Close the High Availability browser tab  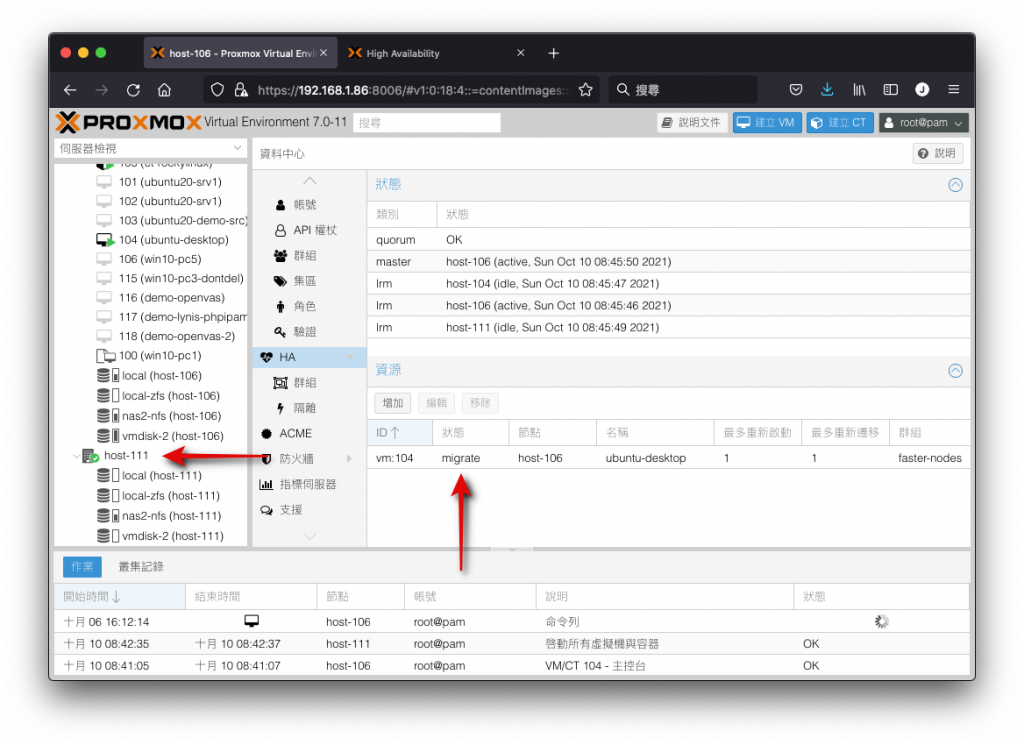[x=520, y=53]
